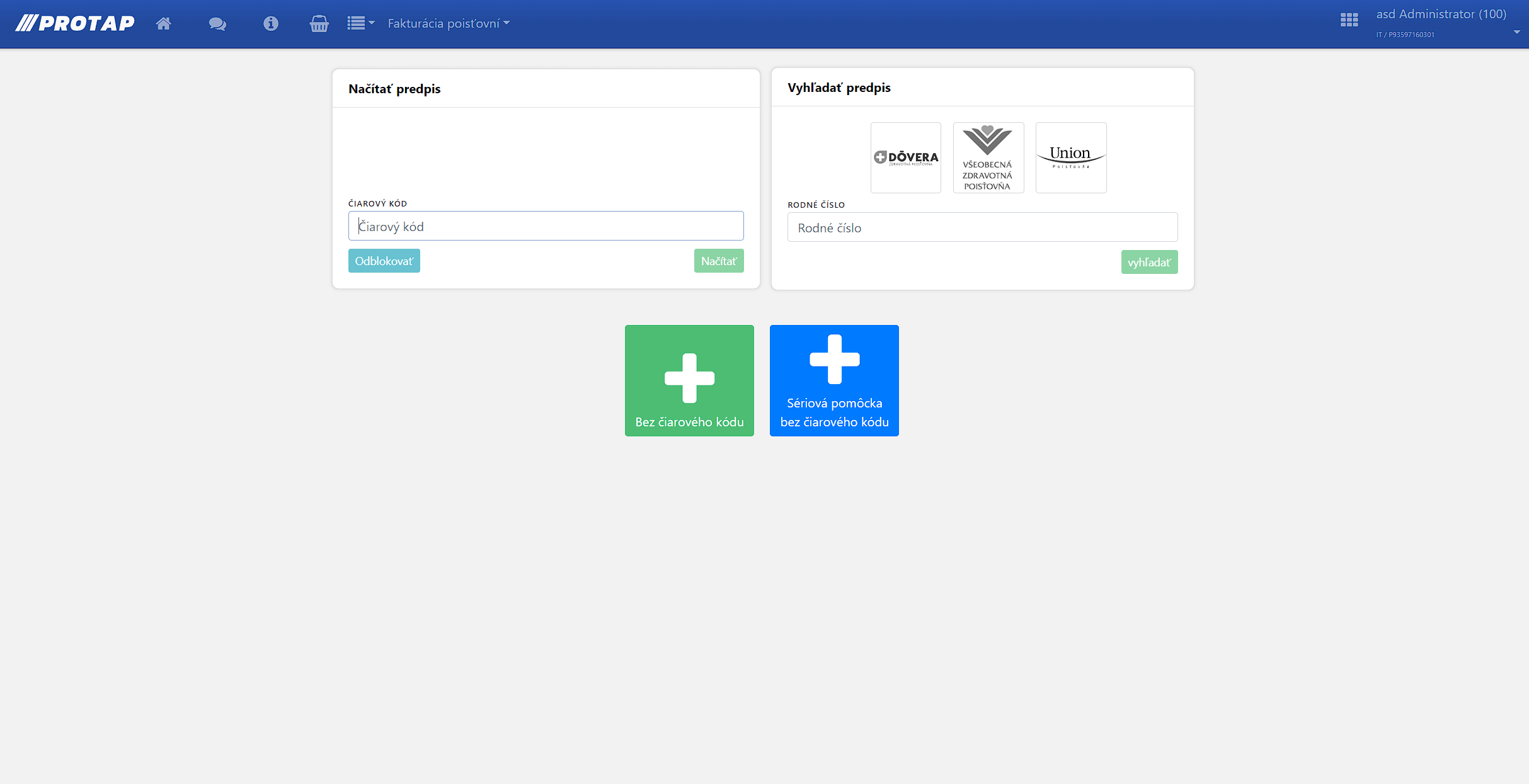Image resolution: width=1529 pixels, height=784 pixels.
Task: Click the vyhľadať search button
Action: tap(1148, 262)
